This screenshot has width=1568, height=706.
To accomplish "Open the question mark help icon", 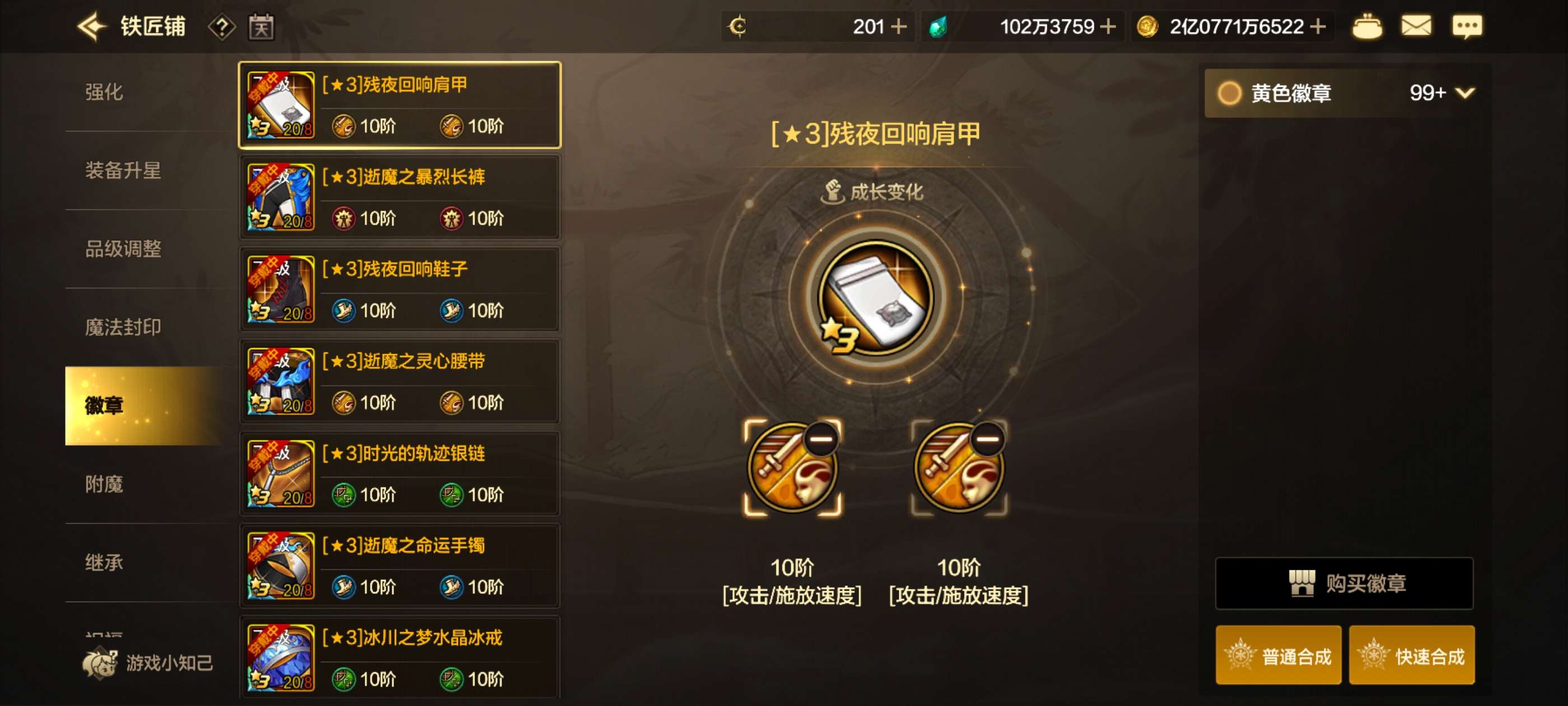I will pyautogui.click(x=222, y=27).
